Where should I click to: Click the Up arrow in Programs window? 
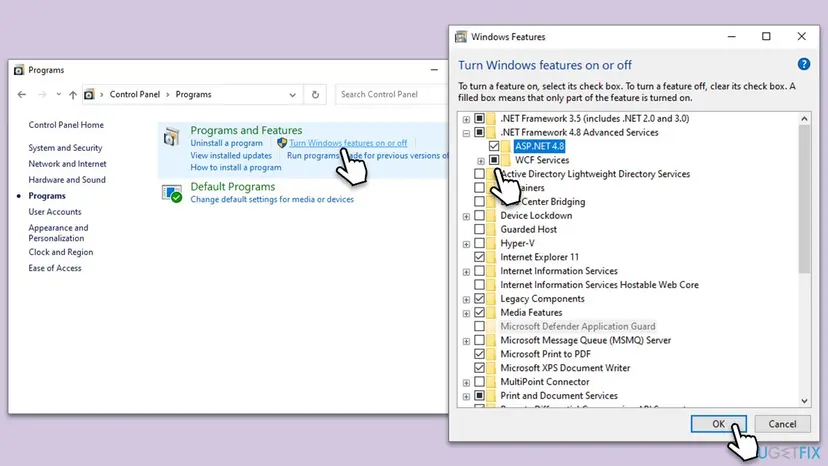73,95
